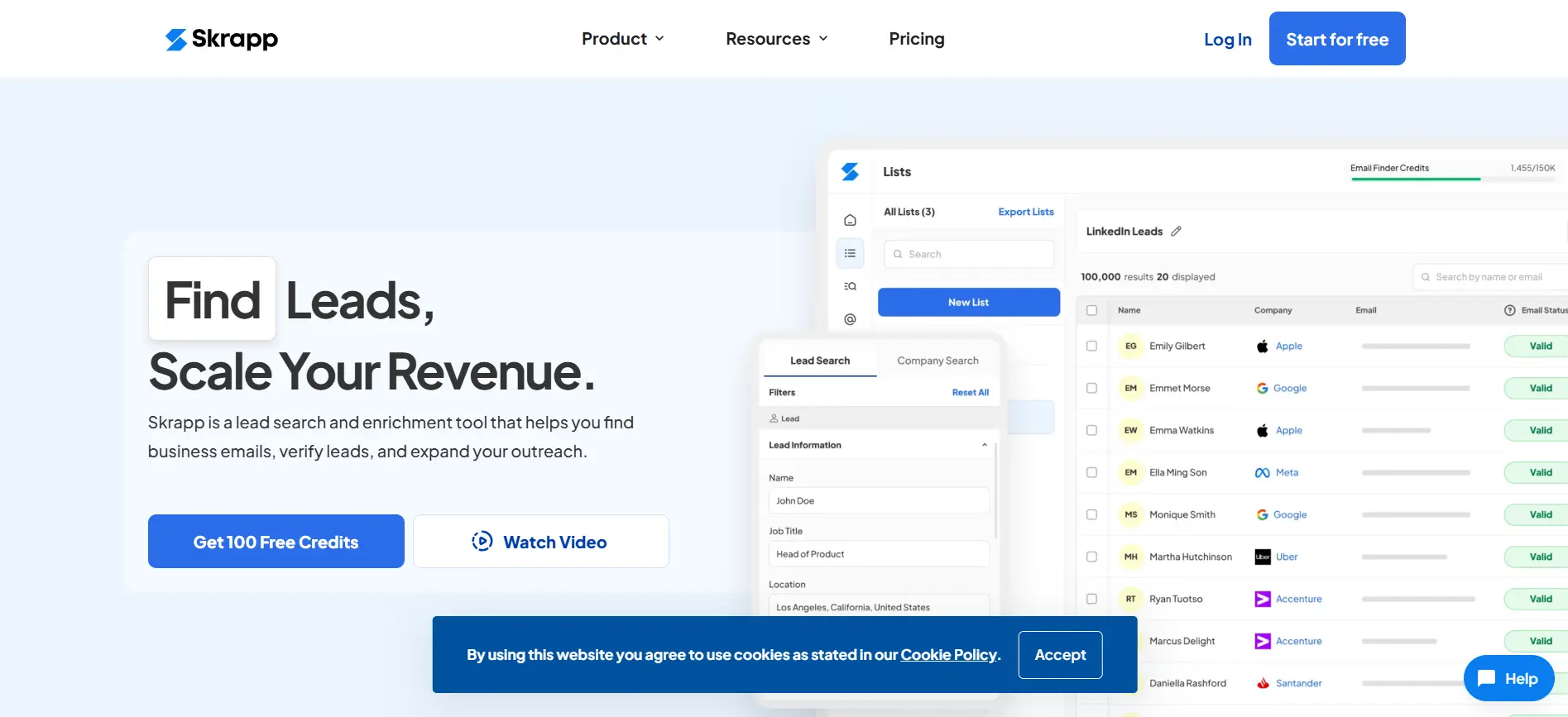Screen dimensions: 1568x717
Task: Click Get 100 Free Credits
Action: 276,542
